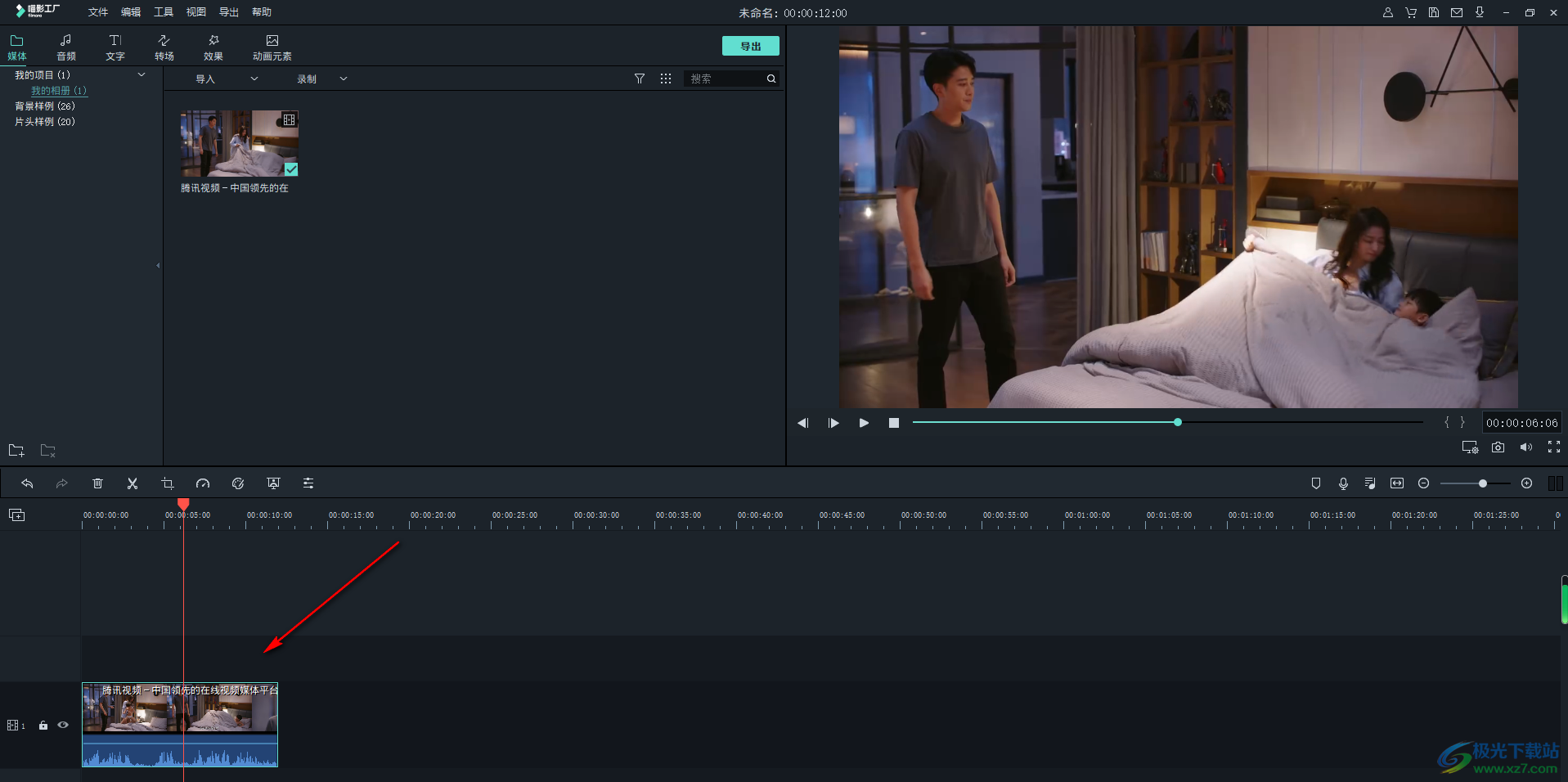Stop the preview playback
1568x782 pixels.
tap(894, 423)
